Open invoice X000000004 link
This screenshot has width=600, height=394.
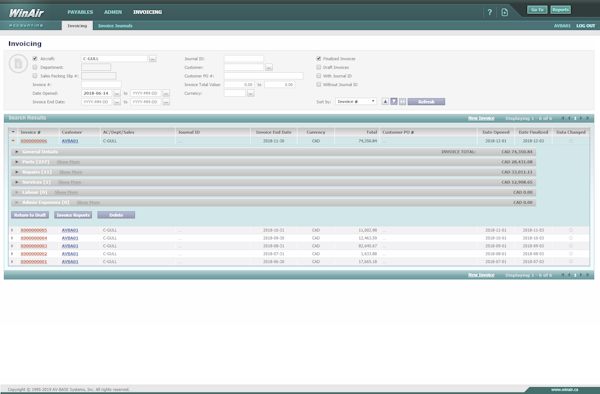click(x=34, y=238)
